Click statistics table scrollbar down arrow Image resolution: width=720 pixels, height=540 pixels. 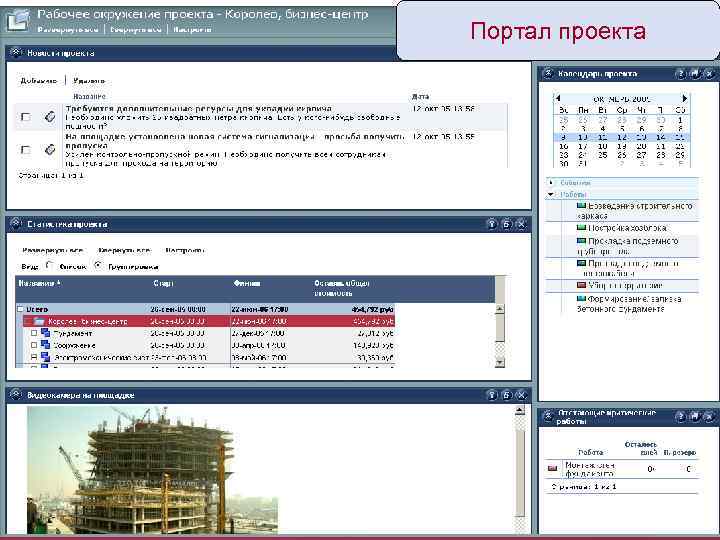(500, 362)
